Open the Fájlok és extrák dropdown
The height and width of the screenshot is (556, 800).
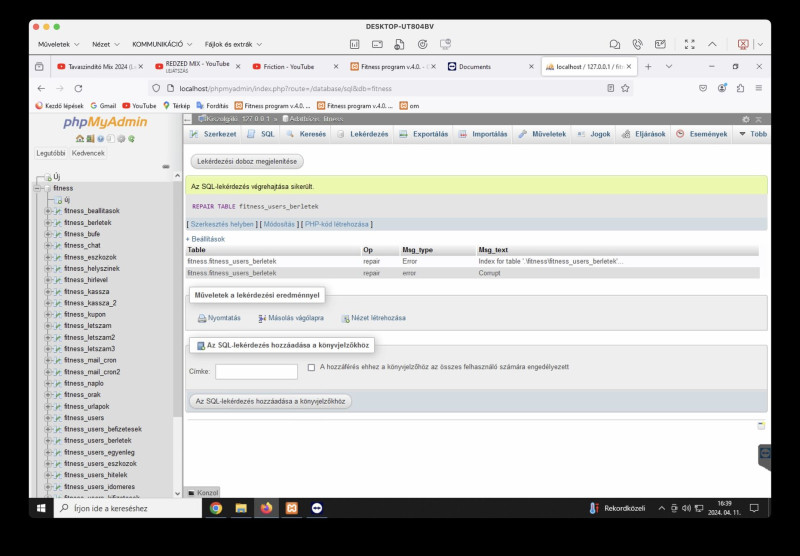233,44
